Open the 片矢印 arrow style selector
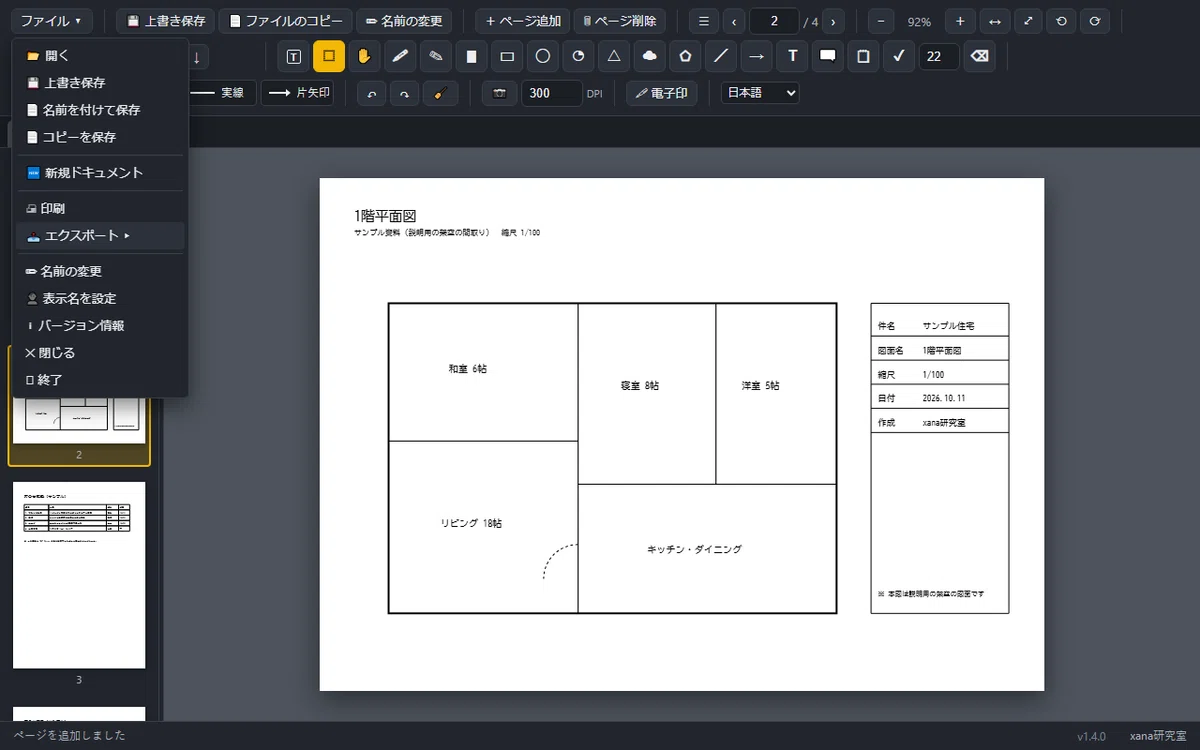 pos(297,93)
